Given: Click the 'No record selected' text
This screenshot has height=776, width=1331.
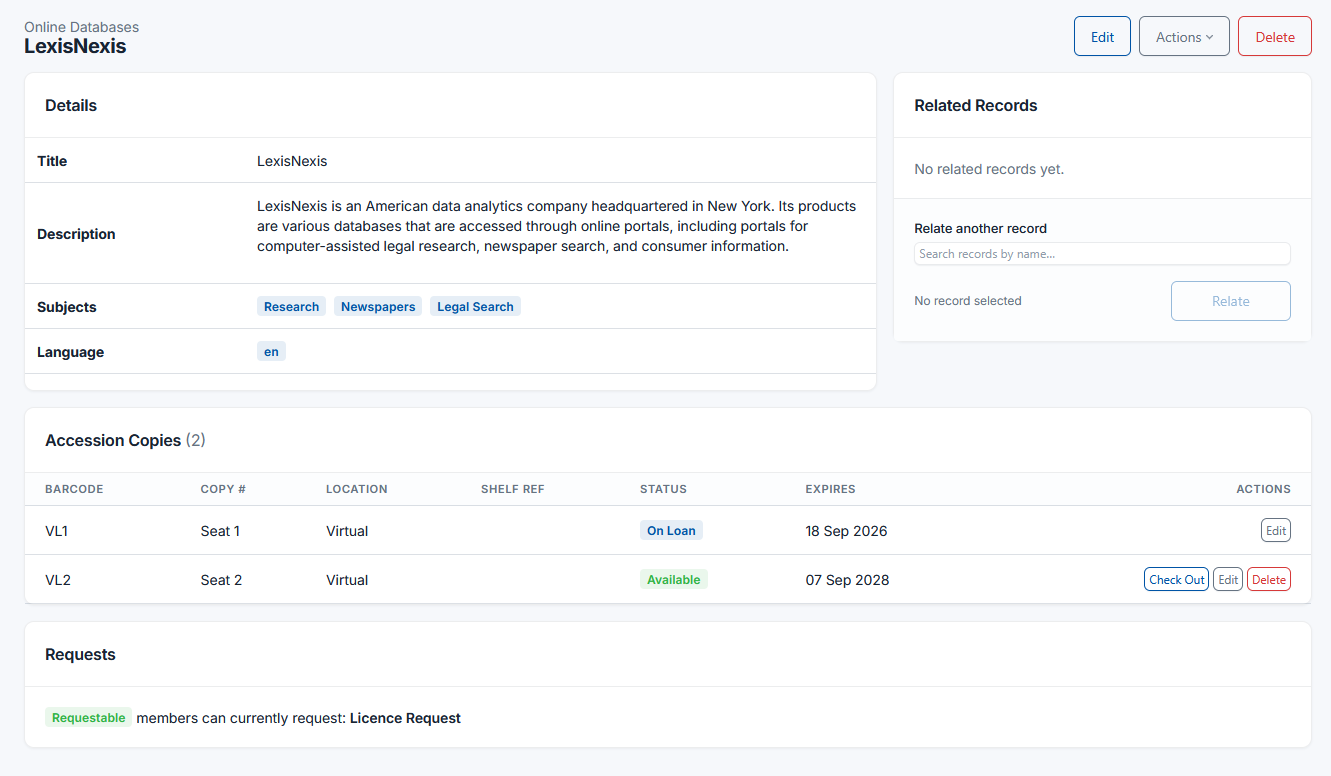Looking at the screenshot, I should pyautogui.click(x=968, y=301).
